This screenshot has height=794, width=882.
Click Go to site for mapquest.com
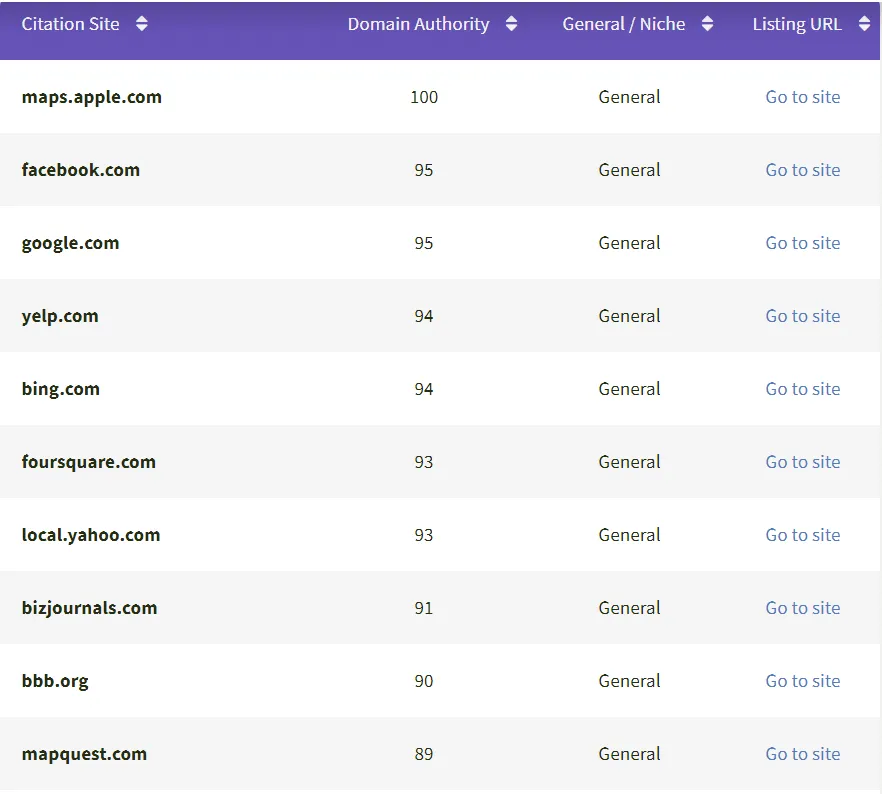(x=802, y=754)
